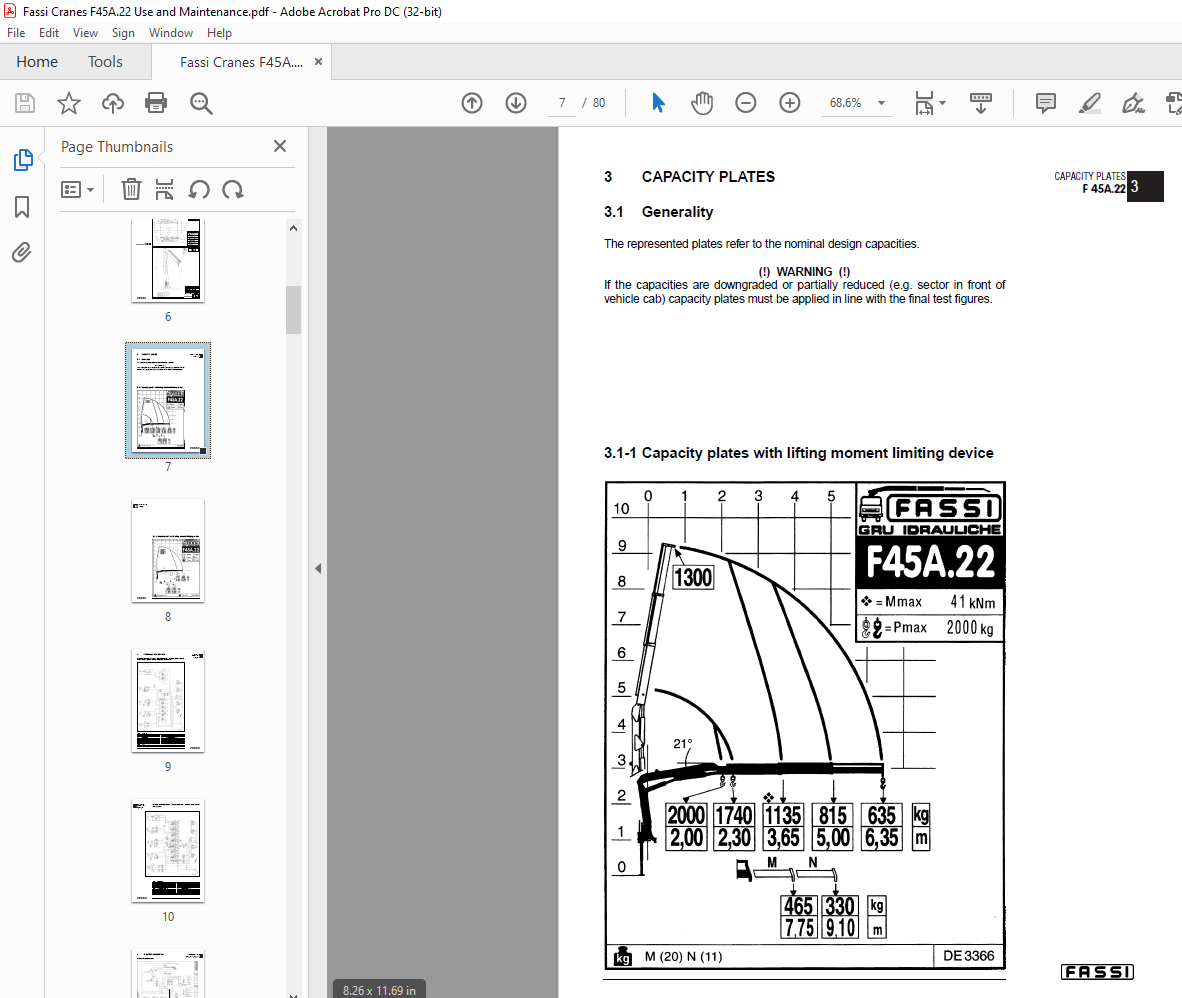Screen dimensions: 1182x998
Task: Select page 8 thumbnail
Action: tap(168, 550)
